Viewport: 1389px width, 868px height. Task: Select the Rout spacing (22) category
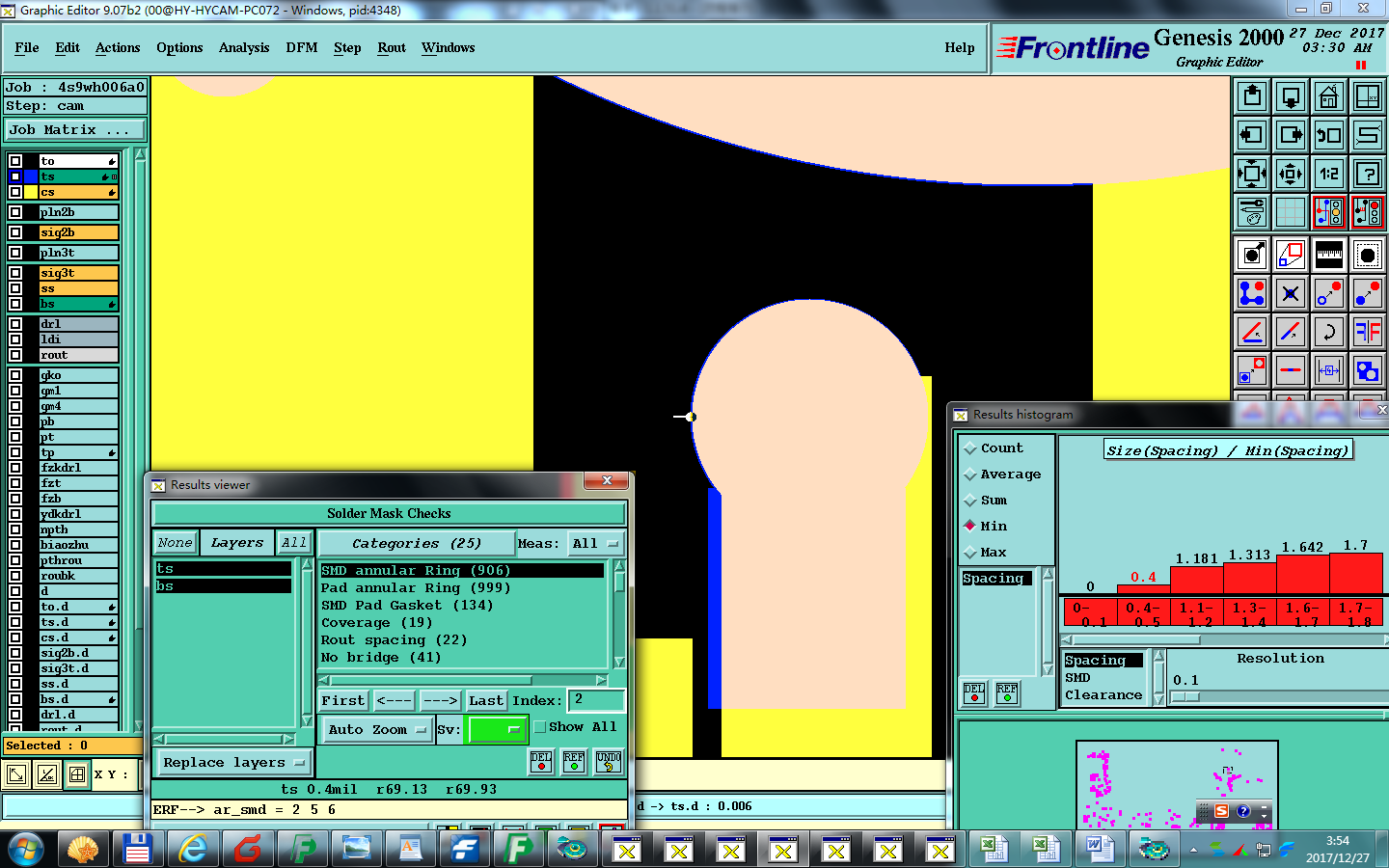[394, 640]
